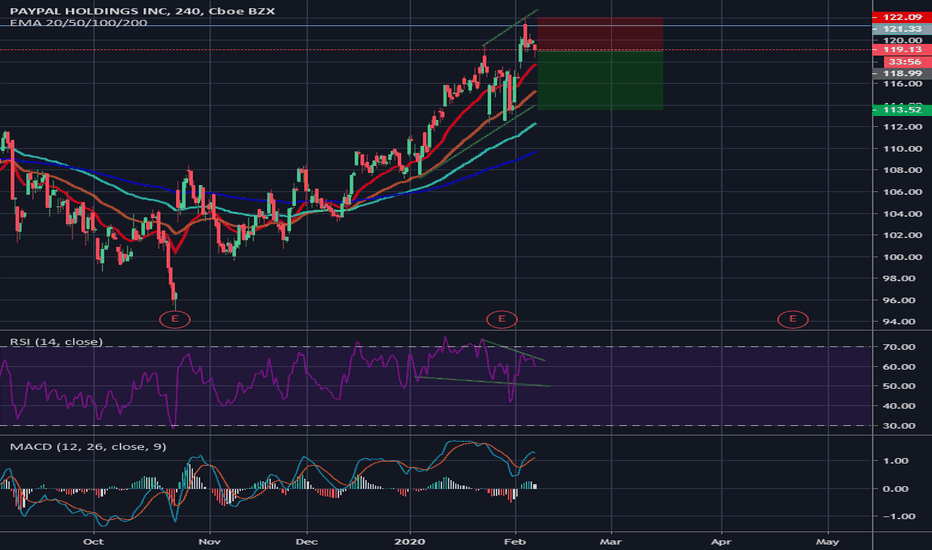Click the red stop-loss zone of the short position
This screenshot has height=550, width=932.
click(600, 34)
